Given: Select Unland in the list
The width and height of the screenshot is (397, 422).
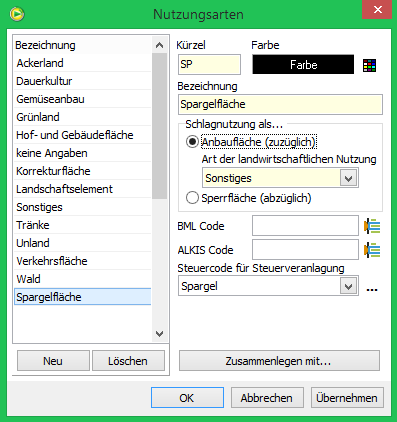Looking at the screenshot, I should [82, 243].
